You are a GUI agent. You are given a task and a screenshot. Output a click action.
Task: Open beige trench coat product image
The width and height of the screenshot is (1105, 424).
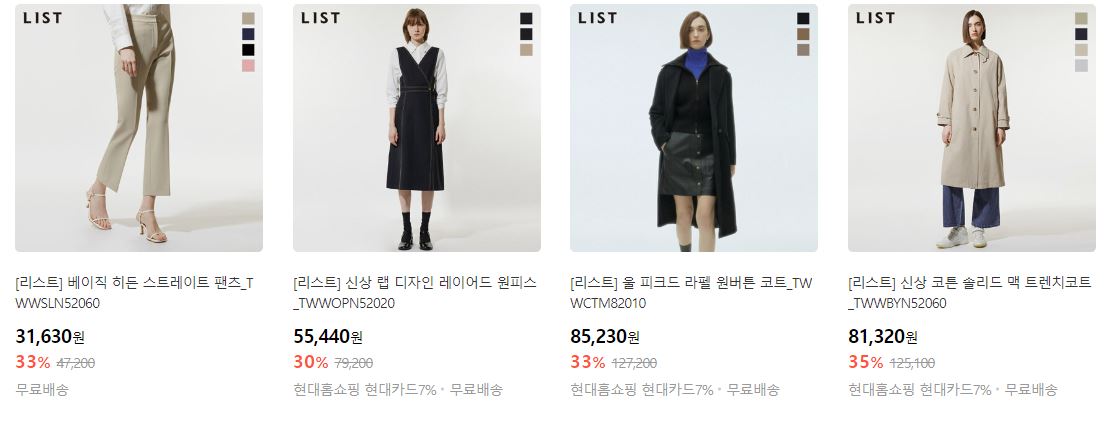972,128
